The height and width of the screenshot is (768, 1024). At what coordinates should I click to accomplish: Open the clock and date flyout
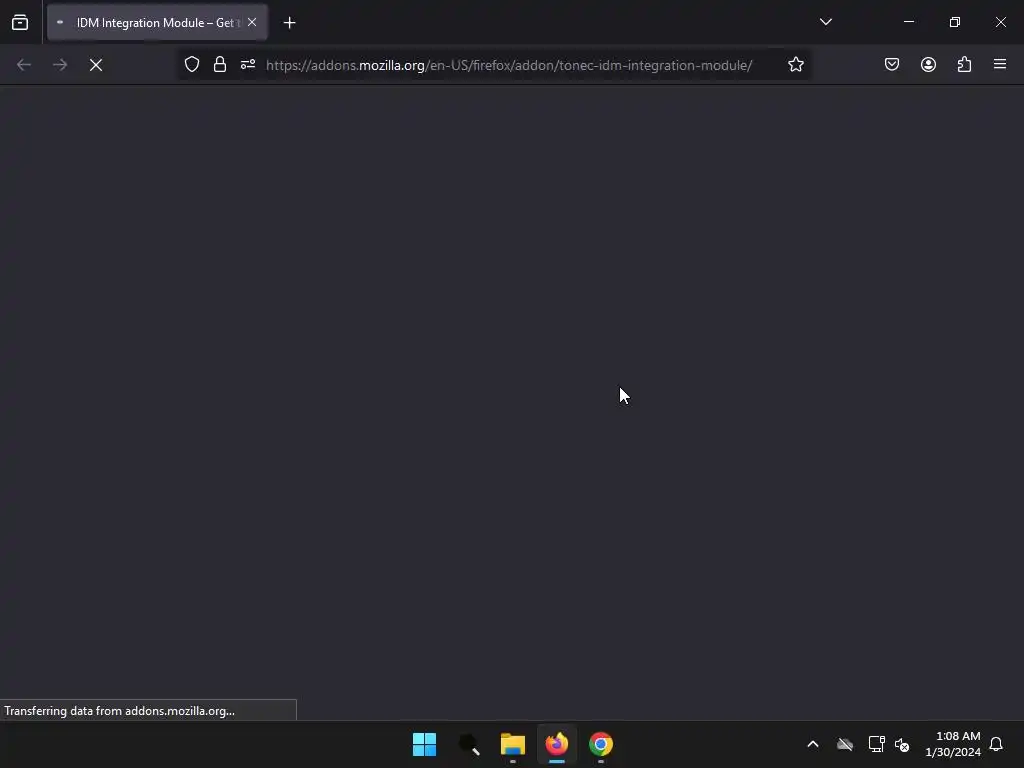[x=952, y=744]
